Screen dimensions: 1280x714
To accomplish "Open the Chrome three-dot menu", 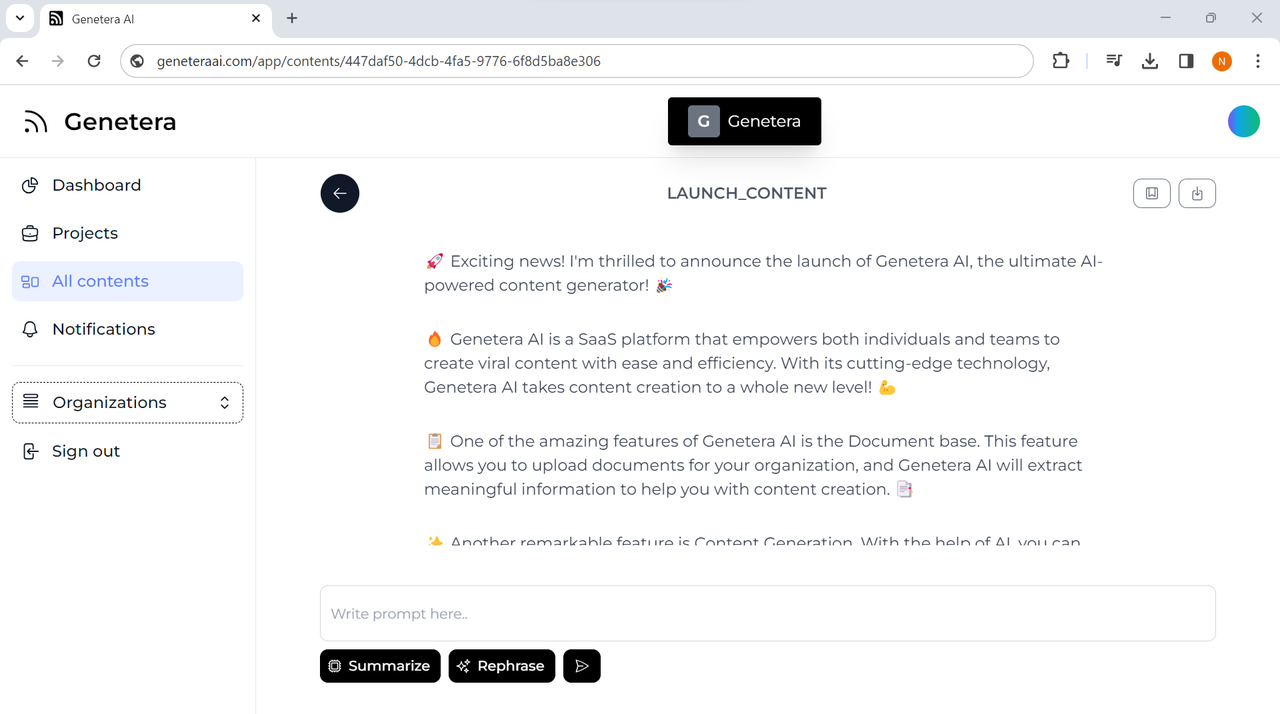I will point(1258,61).
